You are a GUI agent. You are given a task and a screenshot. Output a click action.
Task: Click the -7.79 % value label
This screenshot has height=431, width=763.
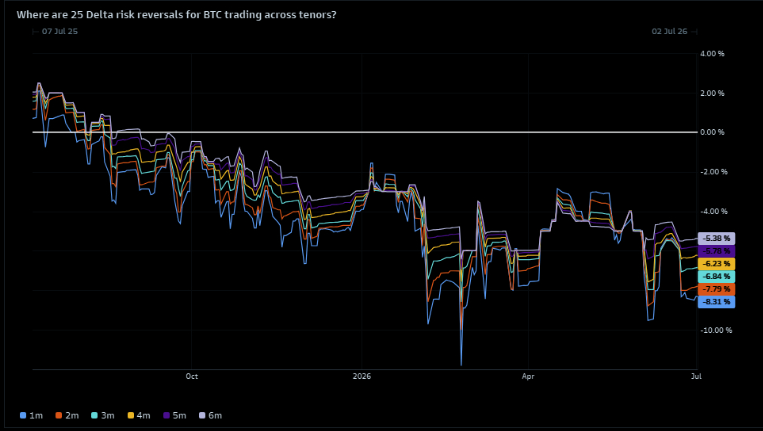[716, 289]
